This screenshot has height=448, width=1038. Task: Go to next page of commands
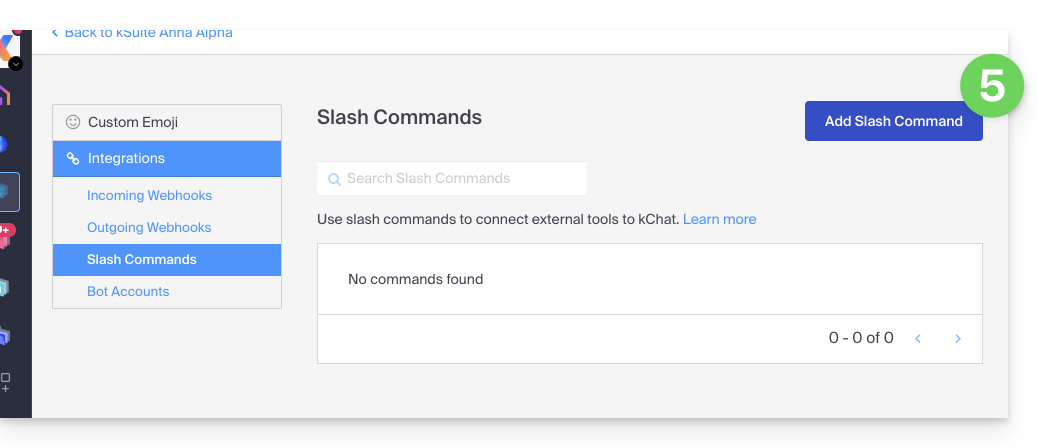pos(957,339)
